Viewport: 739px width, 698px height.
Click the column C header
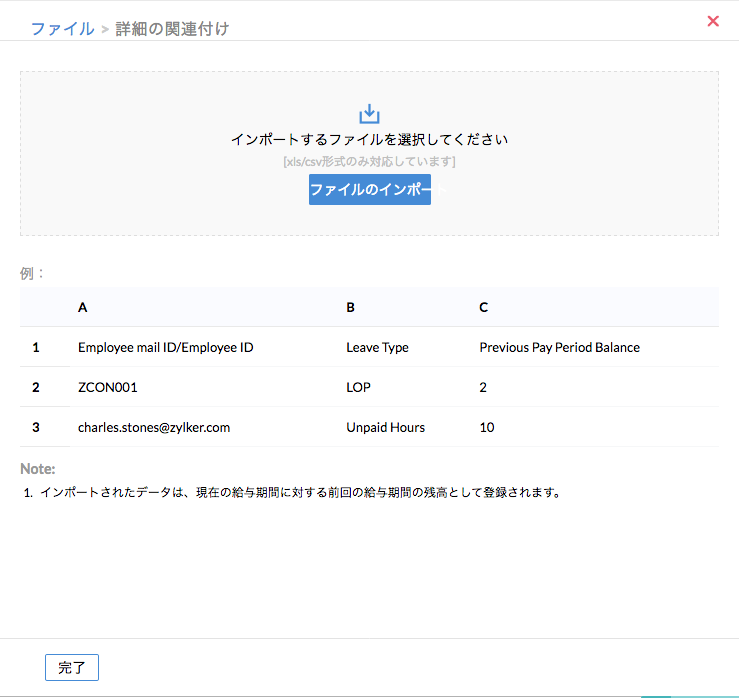(x=483, y=307)
